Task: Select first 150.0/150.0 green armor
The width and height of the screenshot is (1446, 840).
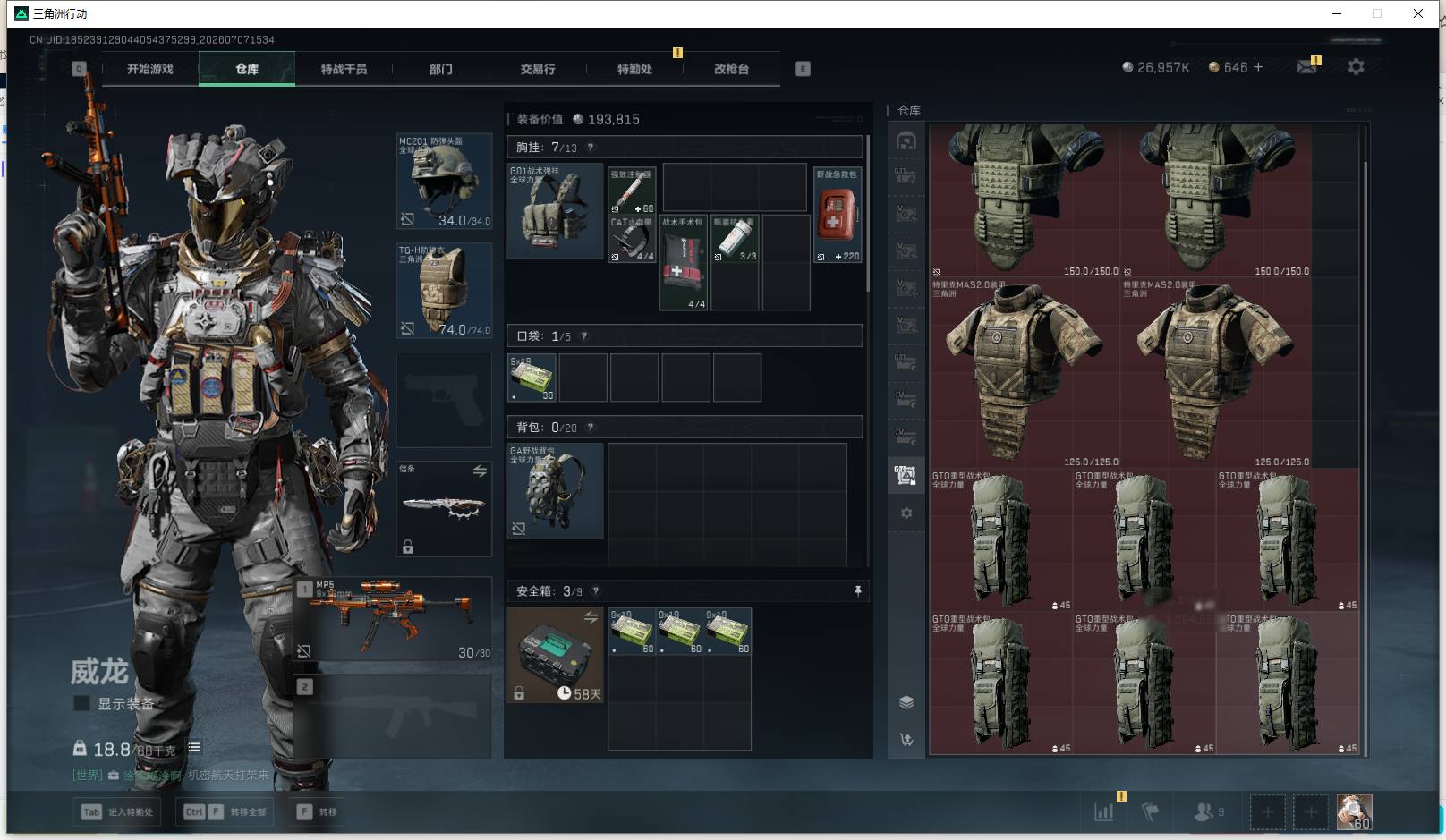Action: click(1025, 200)
